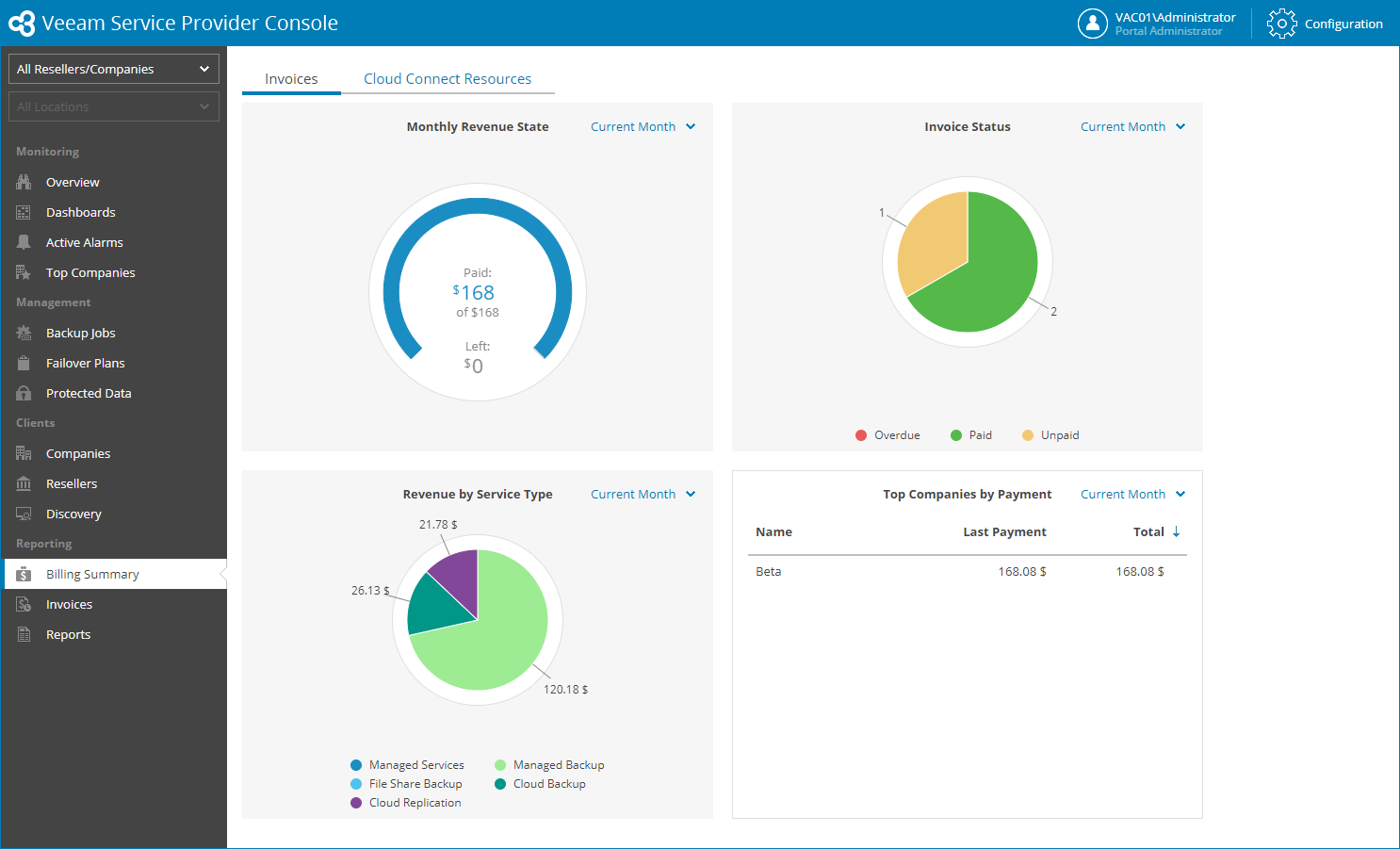This screenshot has width=1400, height=849.
Task: Click the teal Cloud Backup pie slice
Action: point(432,607)
